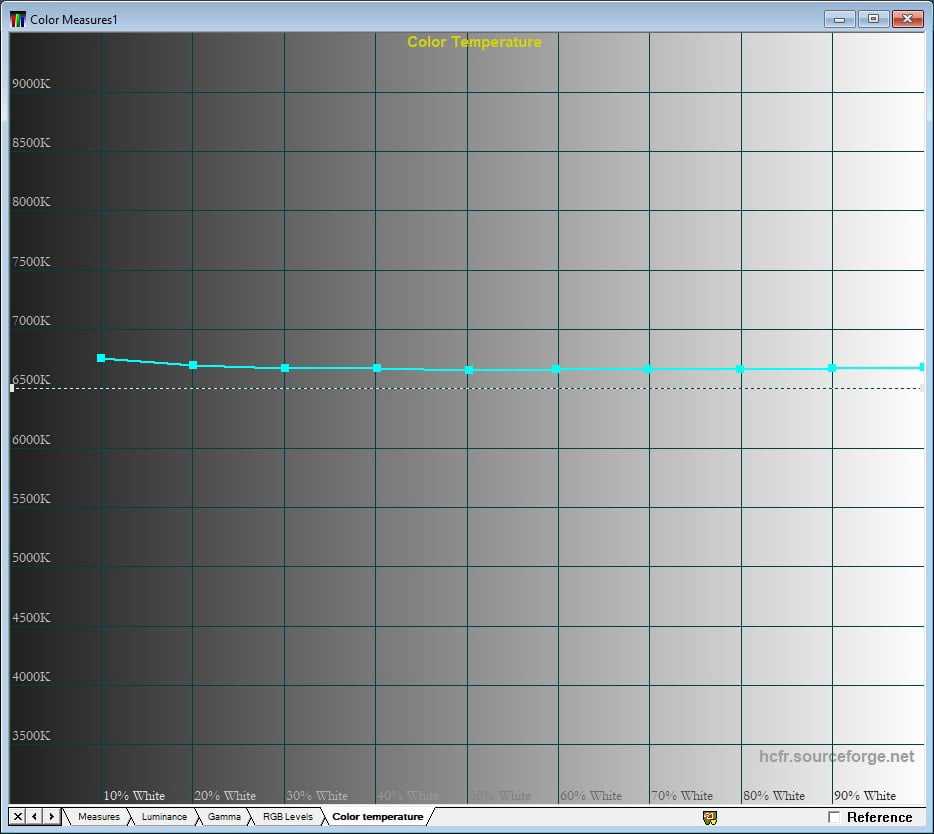Enable the Reference checkbox
934x834 pixels.
pyautogui.click(x=834, y=817)
